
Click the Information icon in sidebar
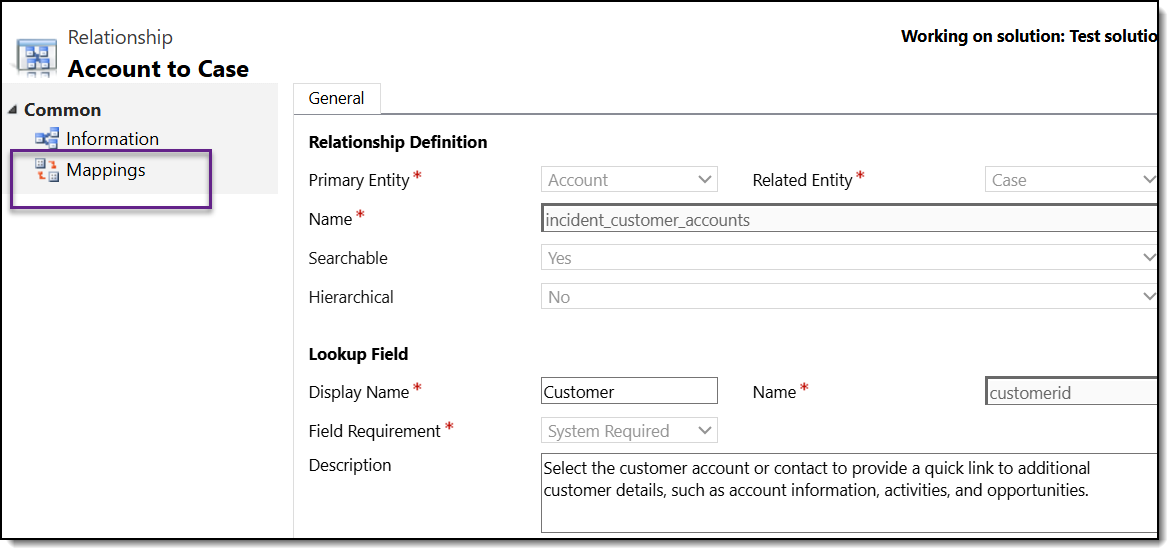[x=47, y=139]
